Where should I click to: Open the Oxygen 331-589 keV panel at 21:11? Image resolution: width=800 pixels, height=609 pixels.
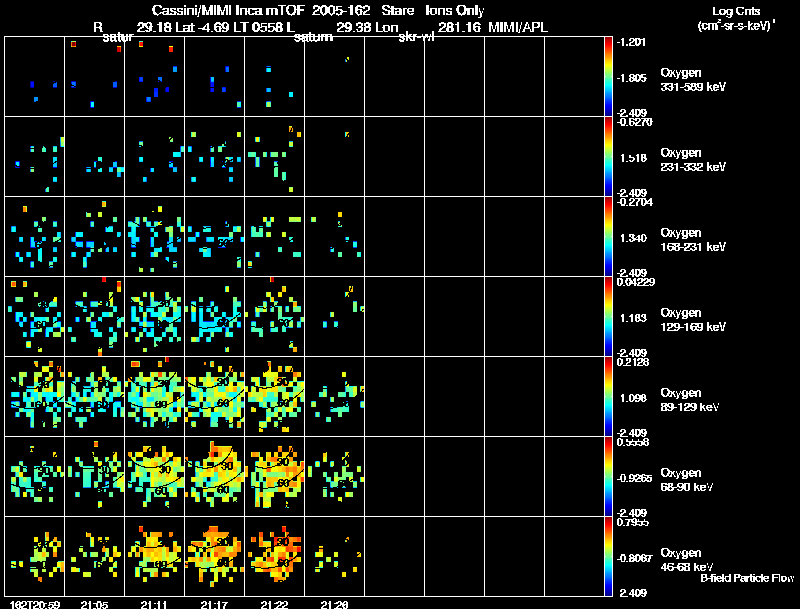tap(155, 77)
